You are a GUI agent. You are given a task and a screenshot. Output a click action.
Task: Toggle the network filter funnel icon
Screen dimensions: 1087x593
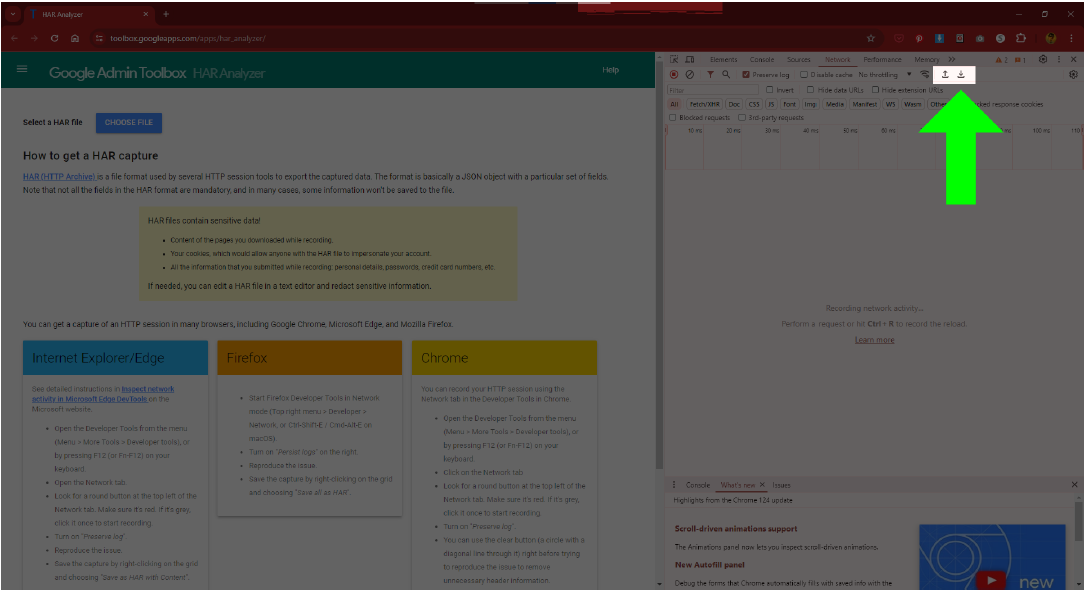click(x=710, y=75)
